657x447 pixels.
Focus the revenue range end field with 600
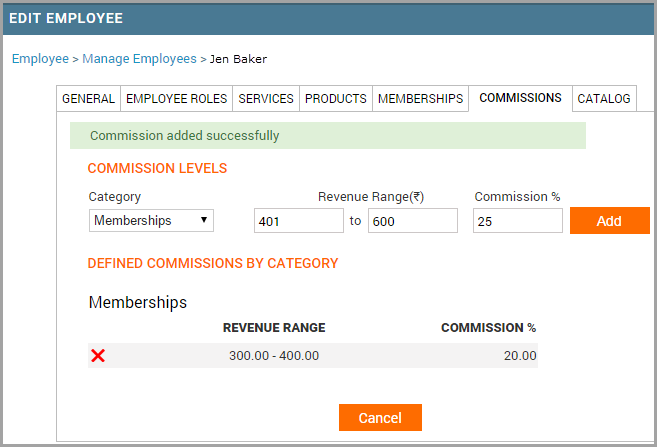(413, 221)
